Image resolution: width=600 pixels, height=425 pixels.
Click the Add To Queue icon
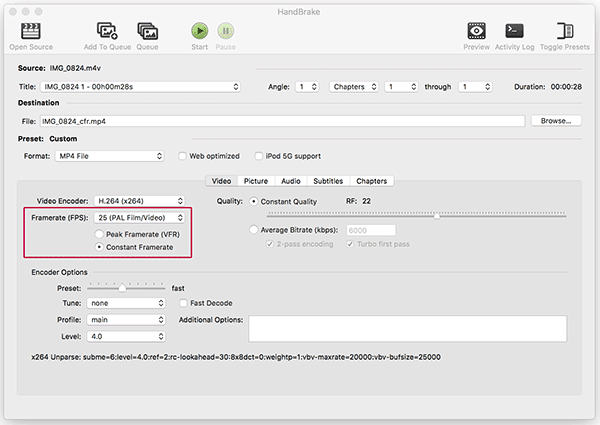coord(107,31)
